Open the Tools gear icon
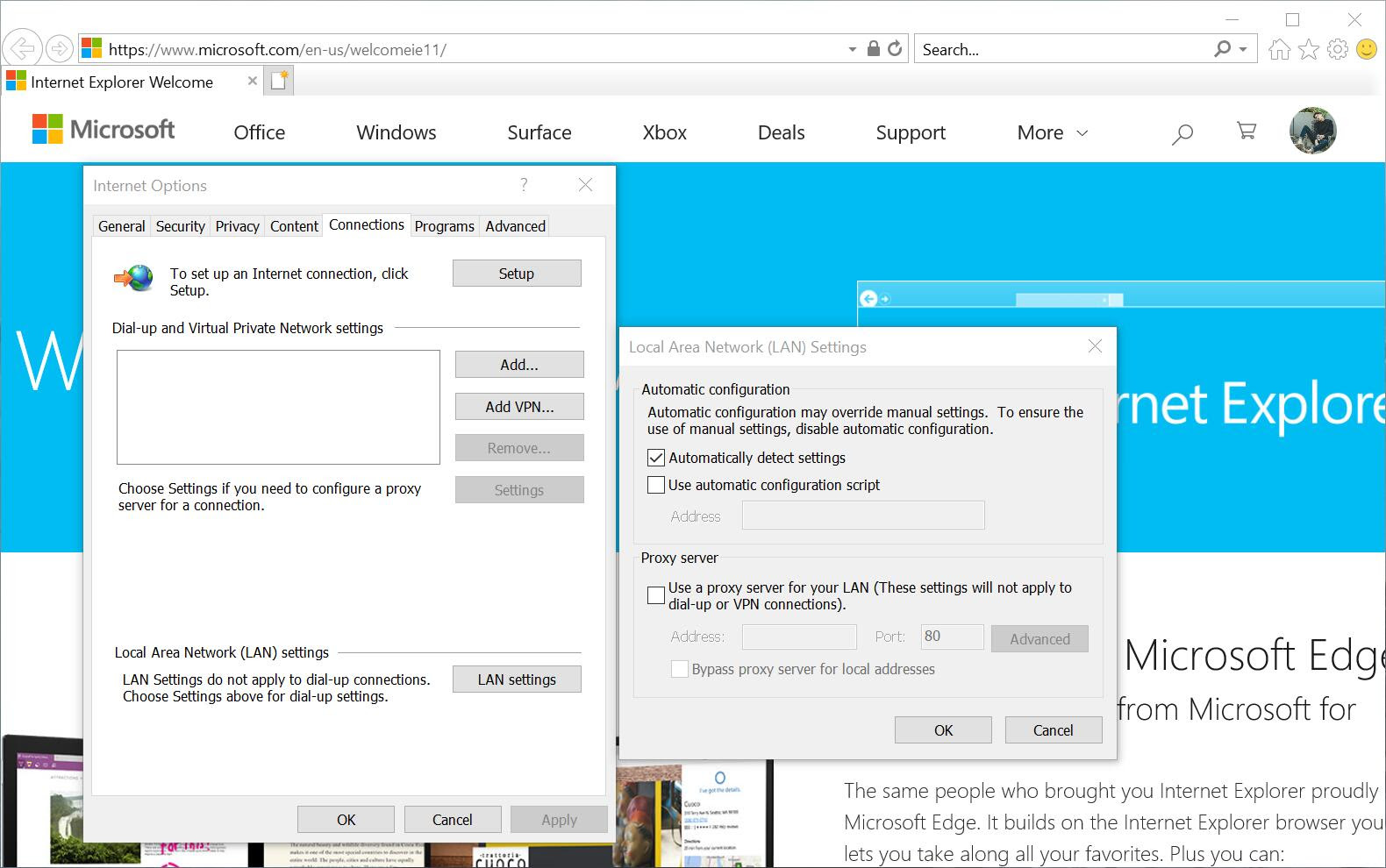The height and width of the screenshot is (868, 1386). (1337, 49)
